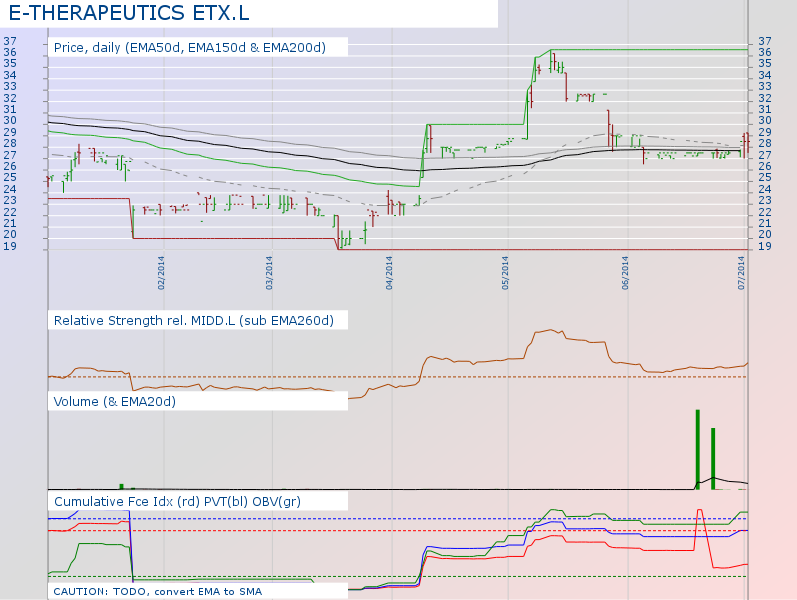Click the red spike in Cumulative Force Index

click(700, 510)
